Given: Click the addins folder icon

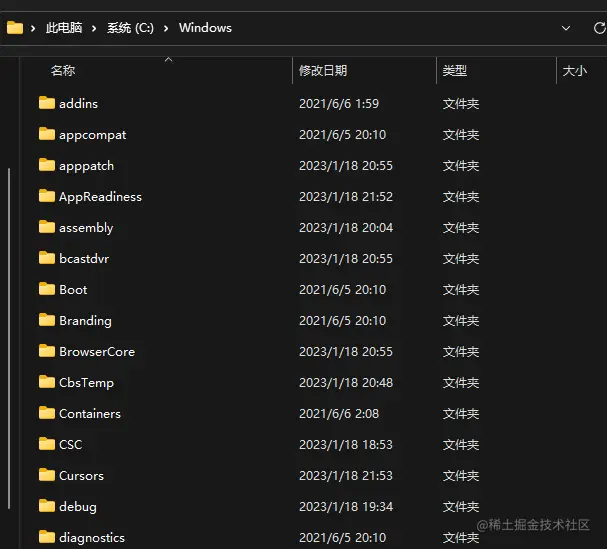Looking at the screenshot, I should tap(47, 103).
